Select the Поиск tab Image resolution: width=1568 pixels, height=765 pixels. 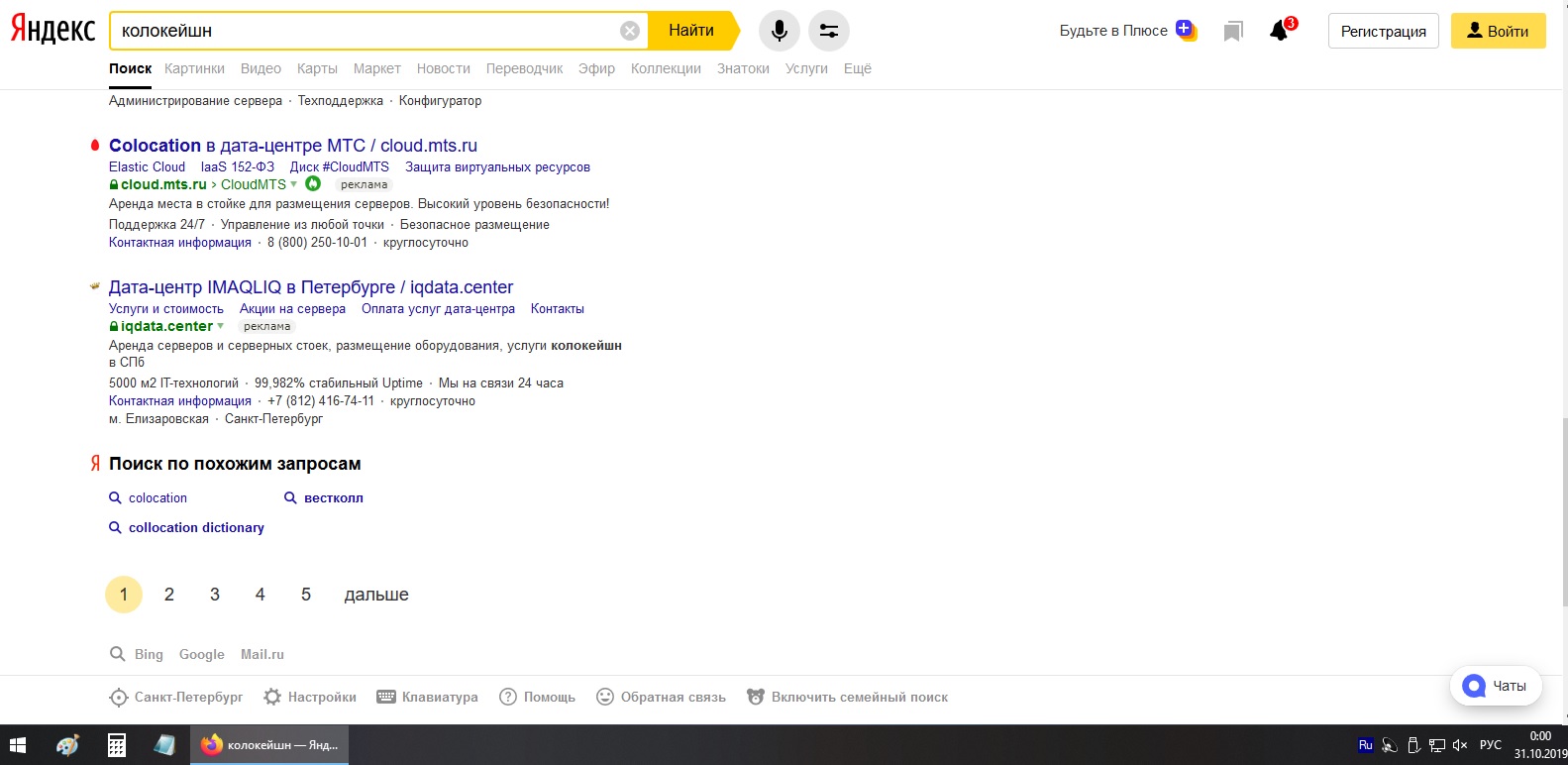click(x=130, y=68)
